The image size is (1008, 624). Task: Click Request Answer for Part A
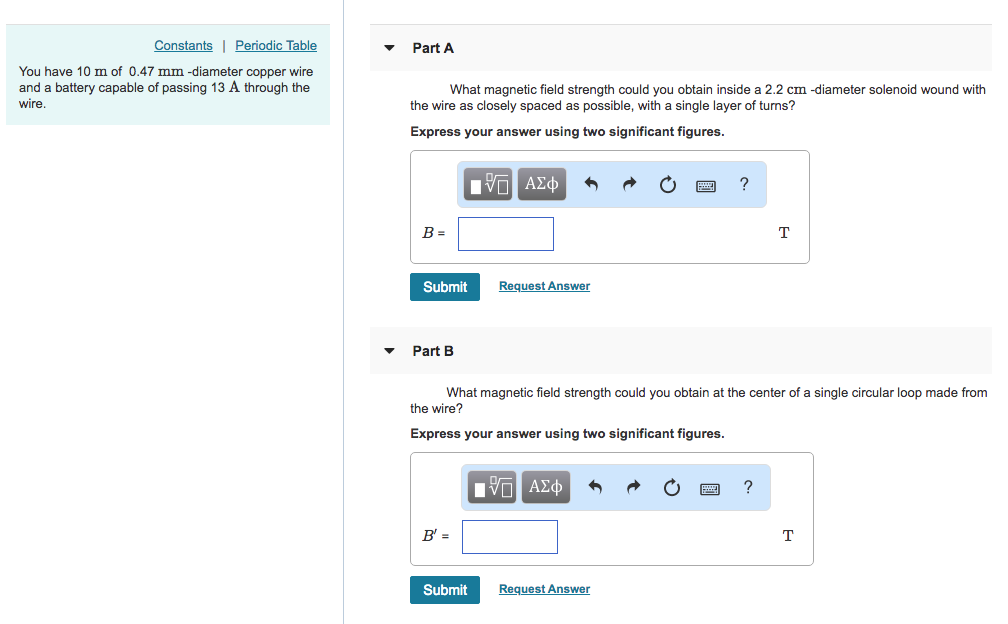544,286
